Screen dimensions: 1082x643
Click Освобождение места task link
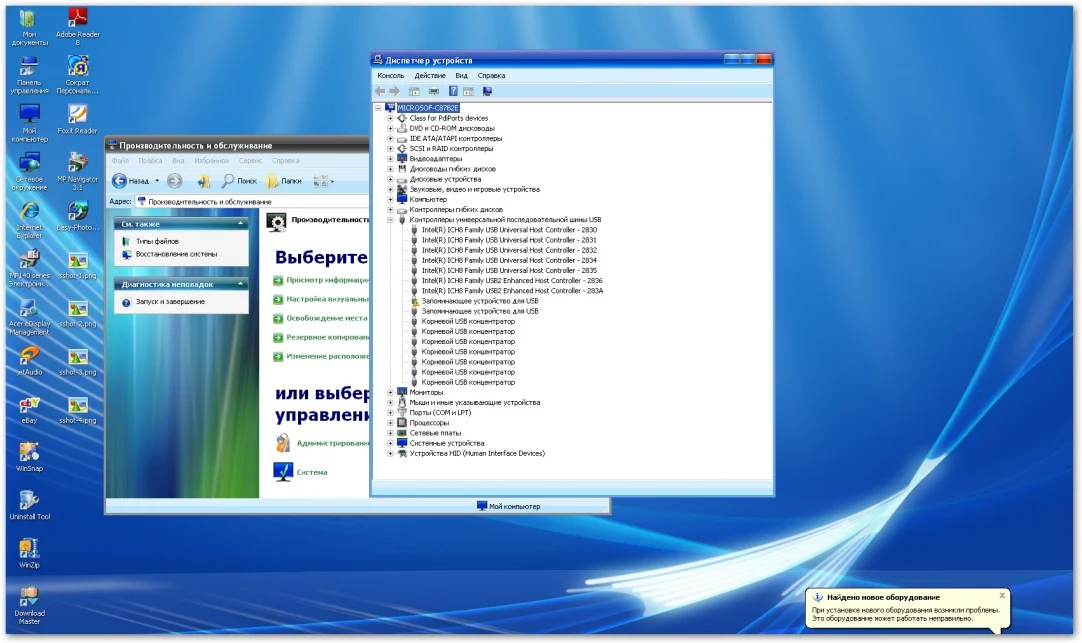pyautogui.click(x=327, y=318)
